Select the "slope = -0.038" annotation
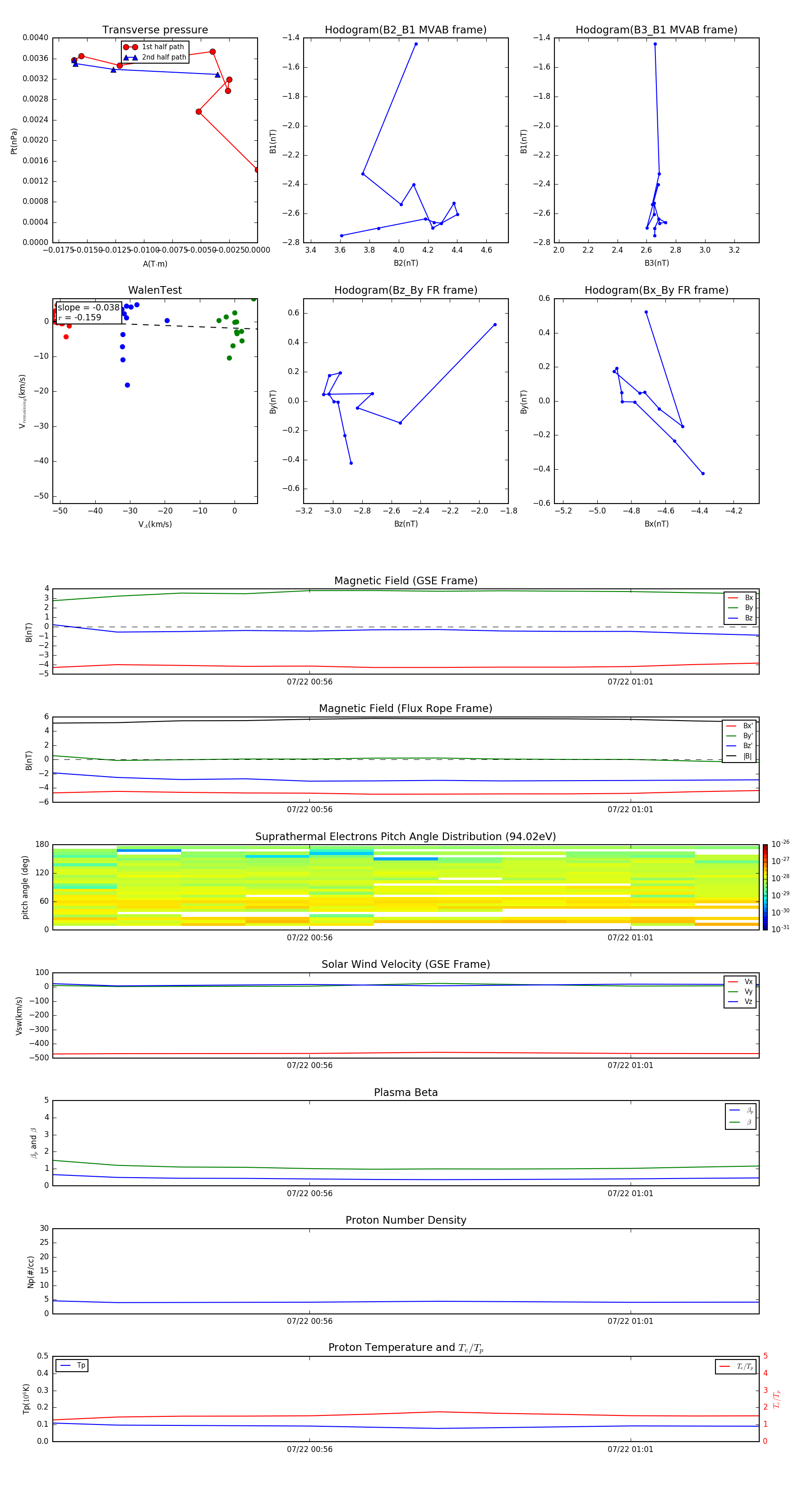The height and width of the screenshot is (1489, 812). tap(88, 308)
